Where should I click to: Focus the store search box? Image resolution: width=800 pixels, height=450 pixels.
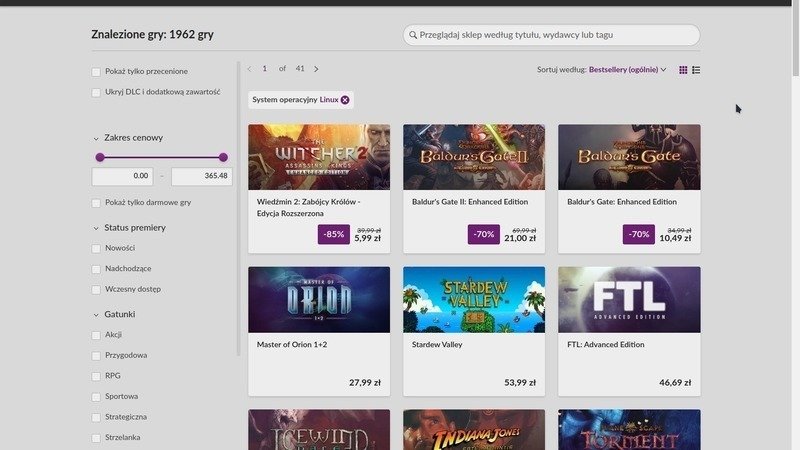click(x=552, y=35)
